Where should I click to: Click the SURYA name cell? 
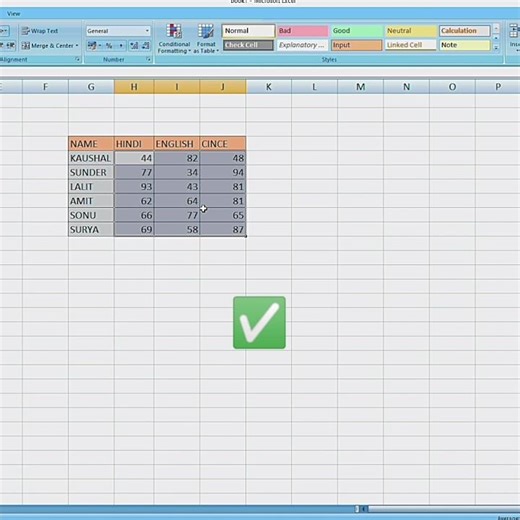(91, 230)
